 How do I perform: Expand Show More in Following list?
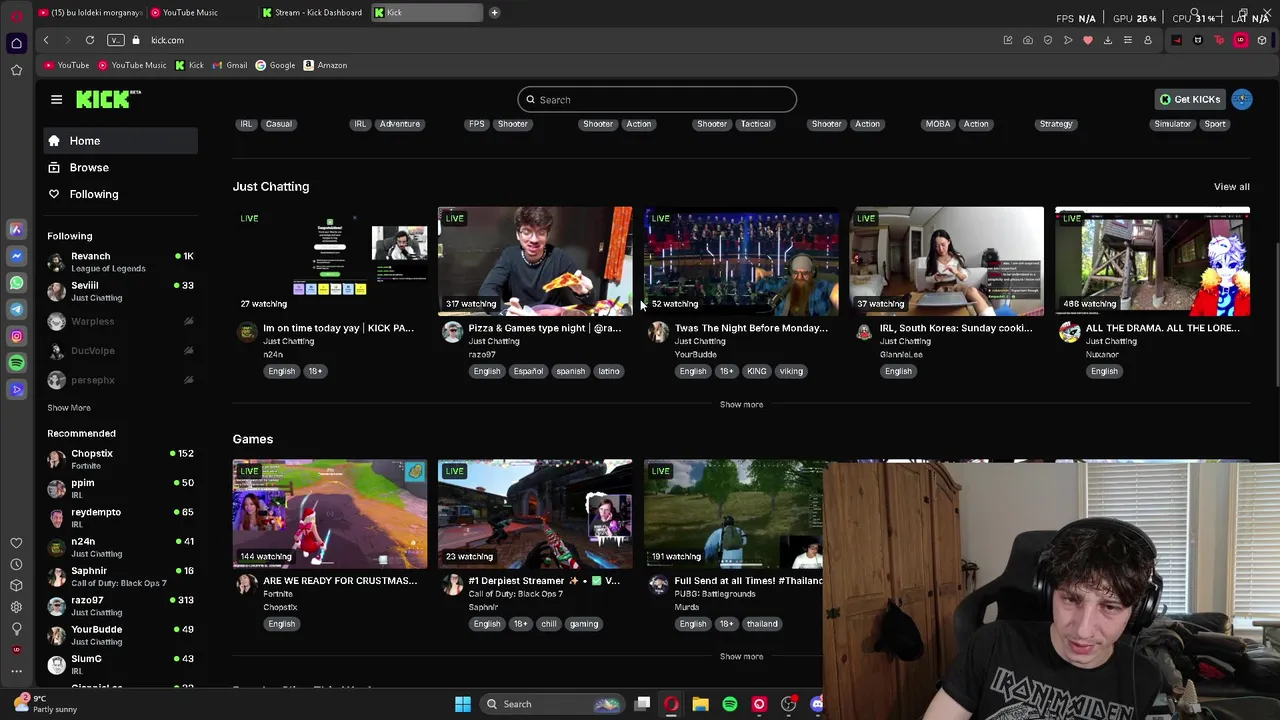[x=69, y=407]
